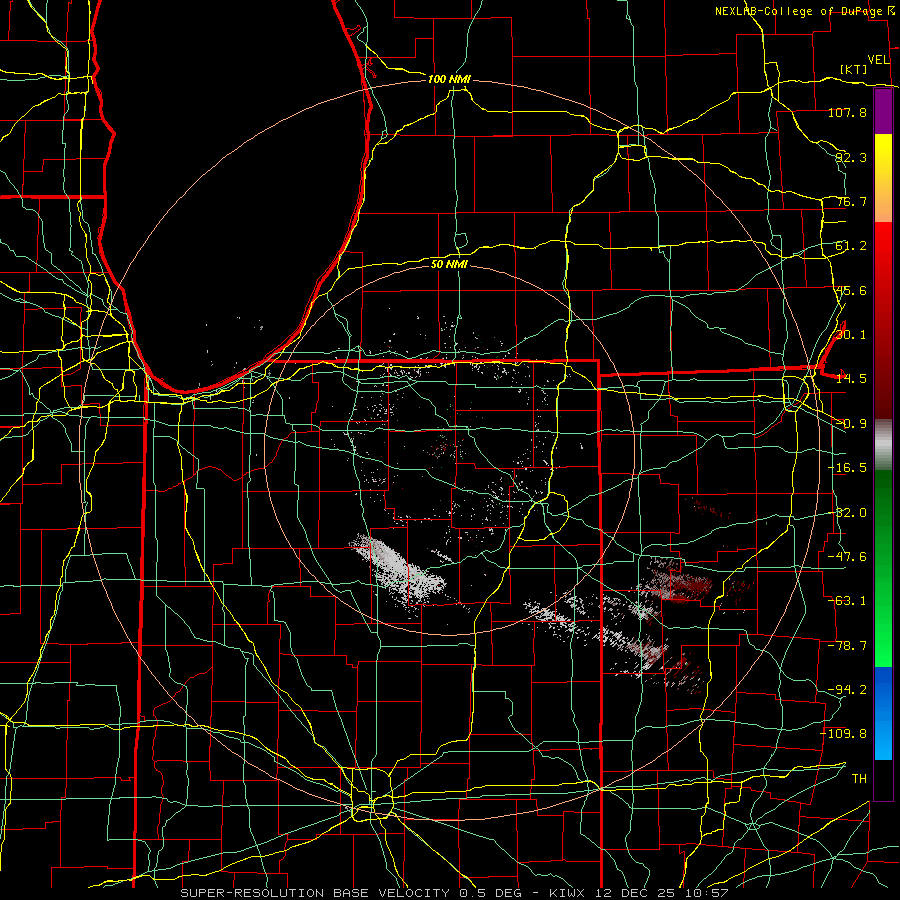Select the 92.3 scale value

851,157
